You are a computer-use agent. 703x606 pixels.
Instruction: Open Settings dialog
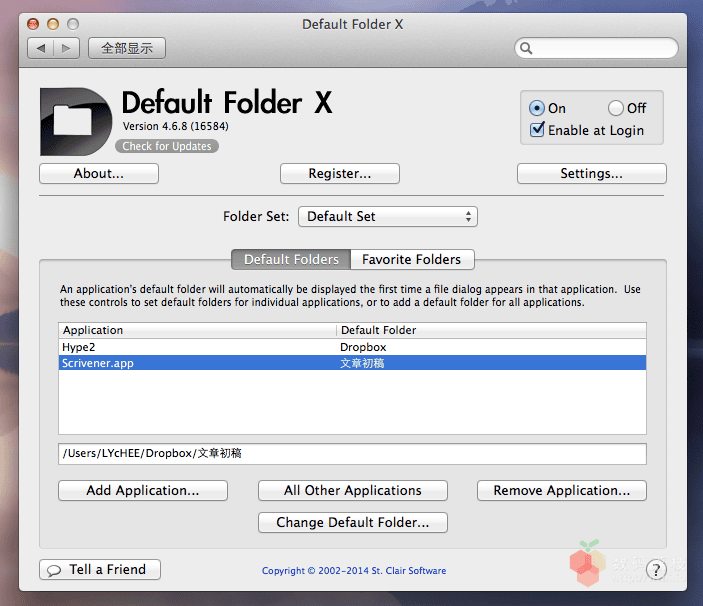[591, 173]
